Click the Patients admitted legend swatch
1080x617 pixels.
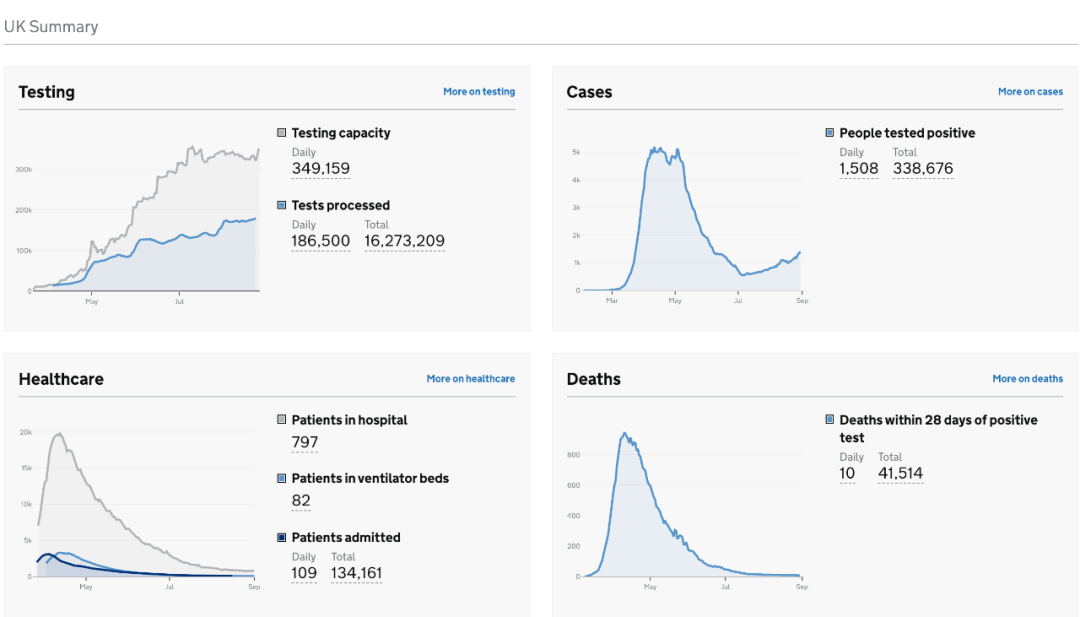click(282, 537)
